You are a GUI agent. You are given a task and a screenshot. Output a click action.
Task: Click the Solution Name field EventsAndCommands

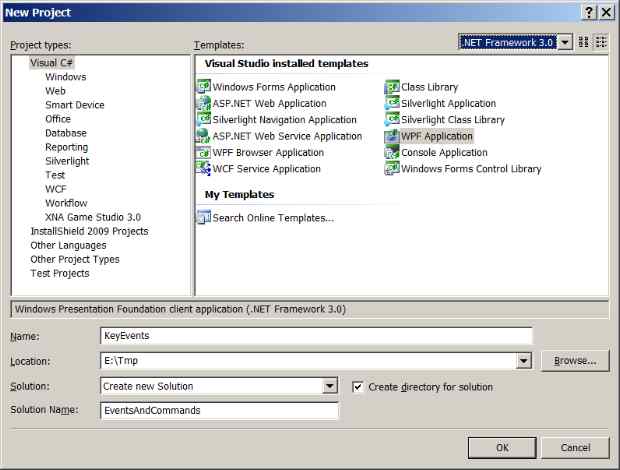219,410
